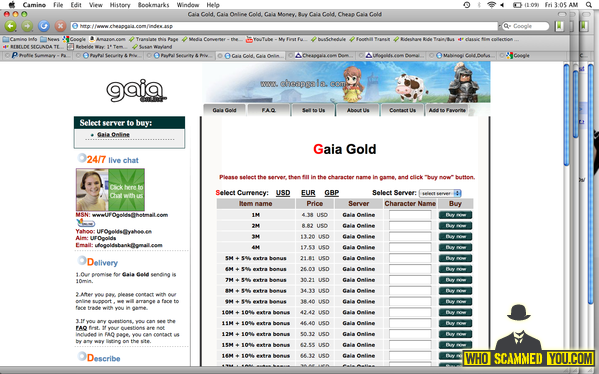599x374 pixels.
Task: Open the green bookmark icon beside the search box
Action: tap(559, 26)
